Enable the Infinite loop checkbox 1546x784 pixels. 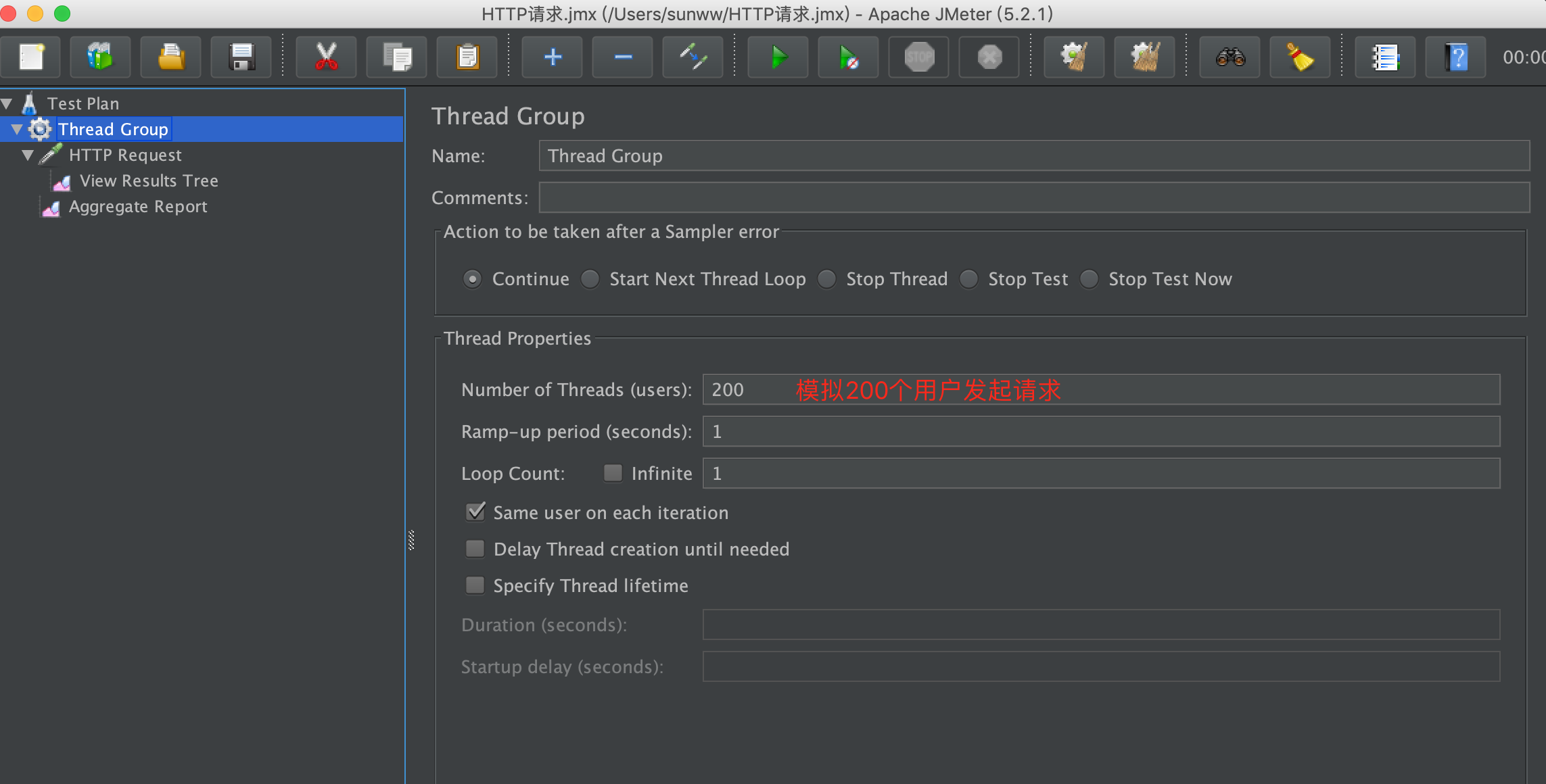click(x=613, y=473)
